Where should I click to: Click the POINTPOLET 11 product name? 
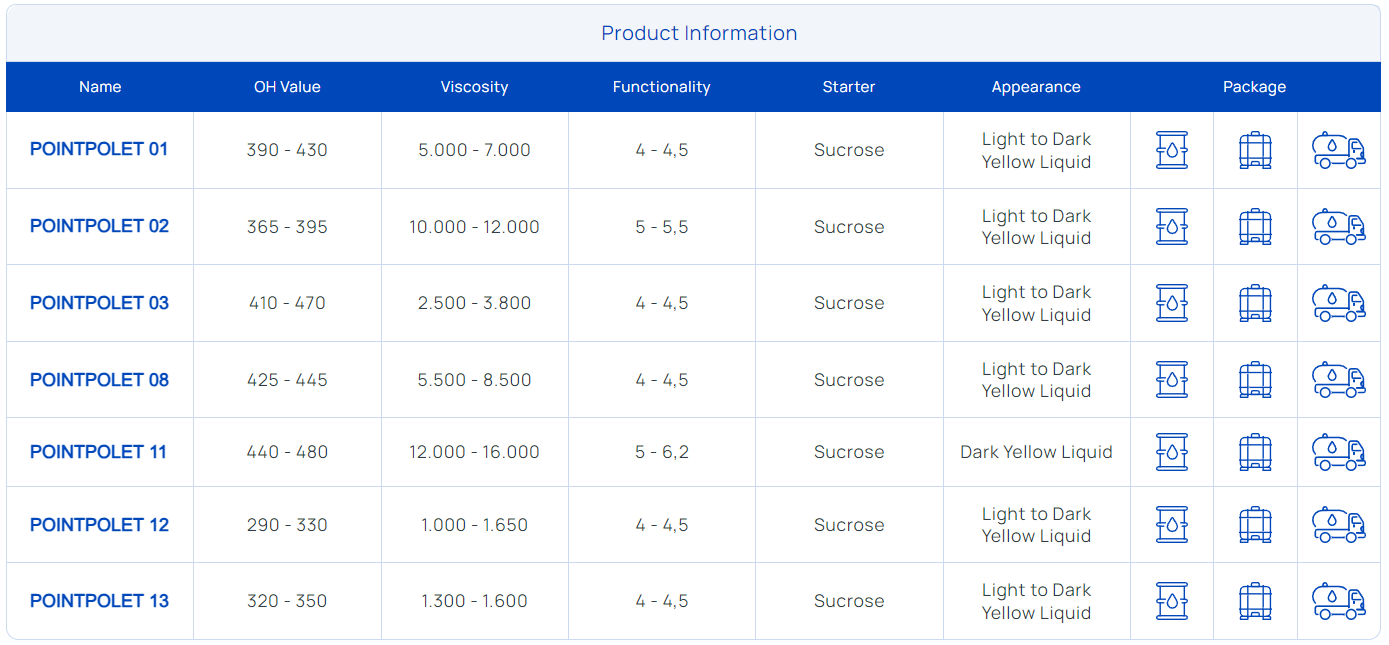[98, 452]
